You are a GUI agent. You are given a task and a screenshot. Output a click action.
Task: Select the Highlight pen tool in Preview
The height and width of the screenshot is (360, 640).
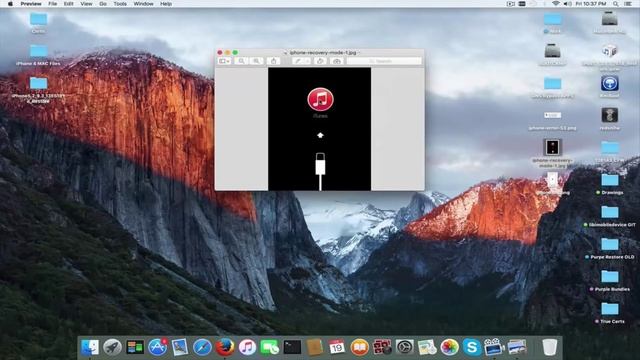coord(299,61)
